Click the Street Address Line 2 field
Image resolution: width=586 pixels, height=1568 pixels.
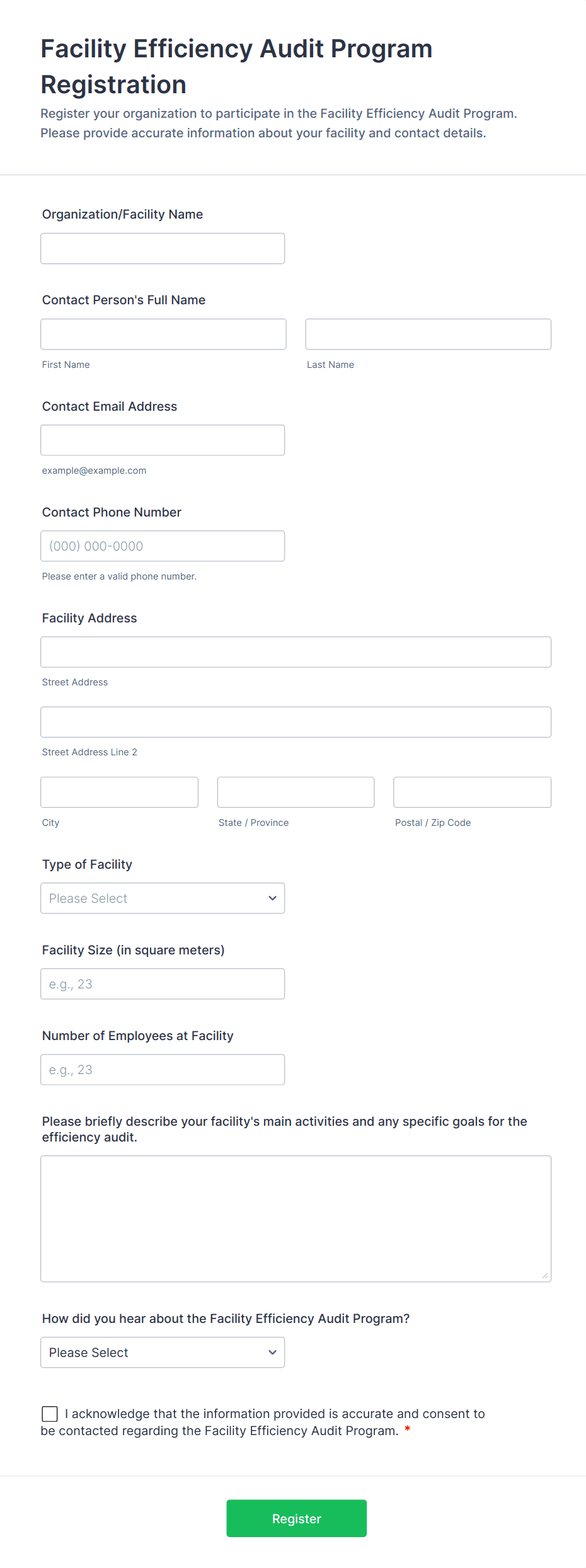pos(295,721)
